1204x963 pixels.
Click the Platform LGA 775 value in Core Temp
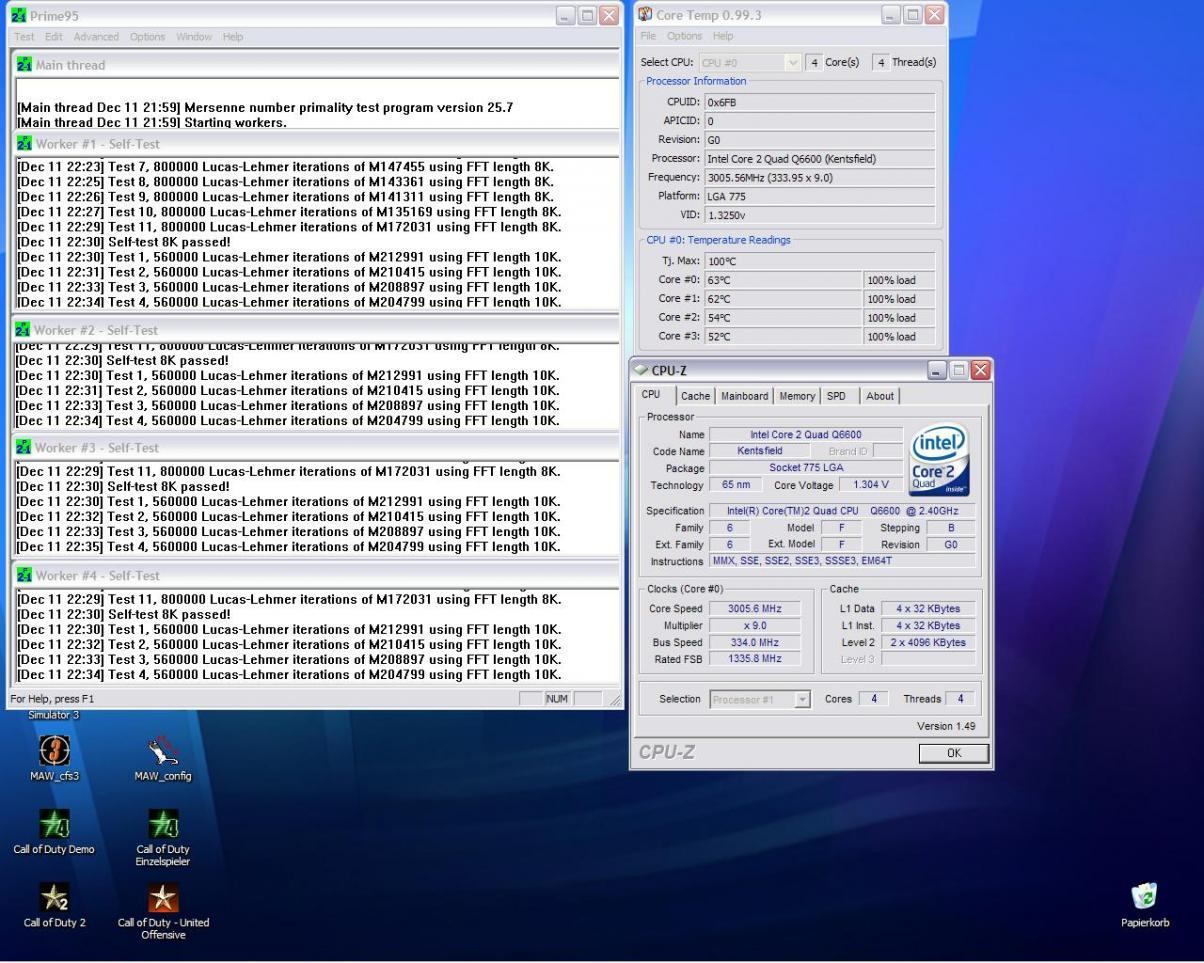[820, 197]
